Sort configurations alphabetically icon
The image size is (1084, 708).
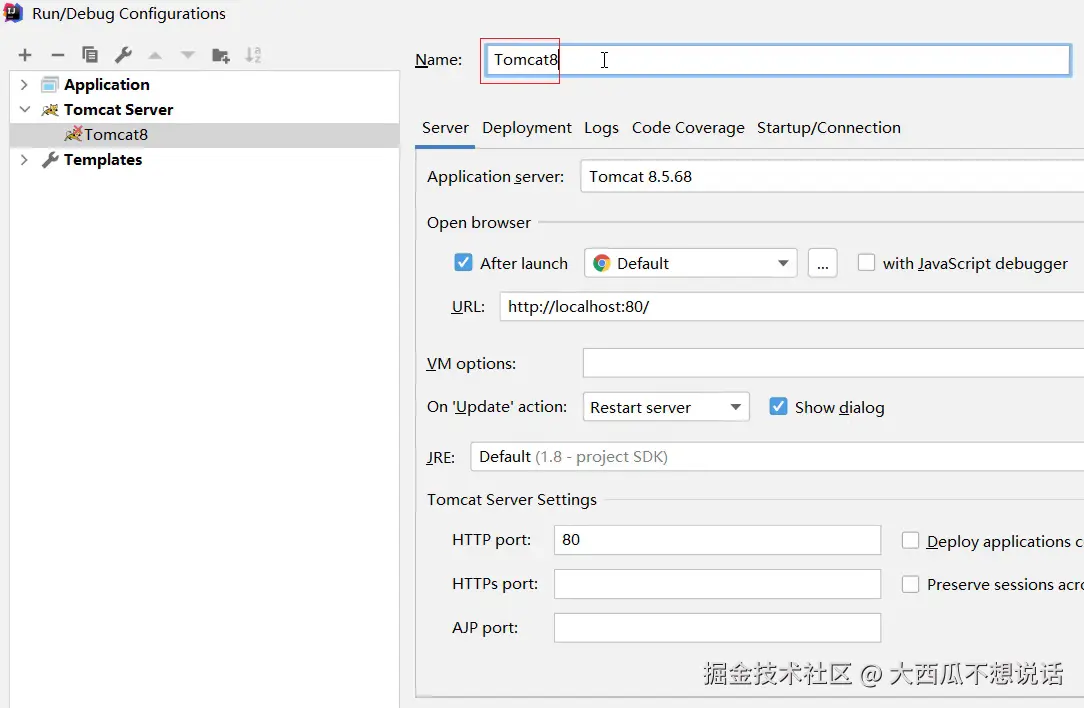click(x=253, y=55)
